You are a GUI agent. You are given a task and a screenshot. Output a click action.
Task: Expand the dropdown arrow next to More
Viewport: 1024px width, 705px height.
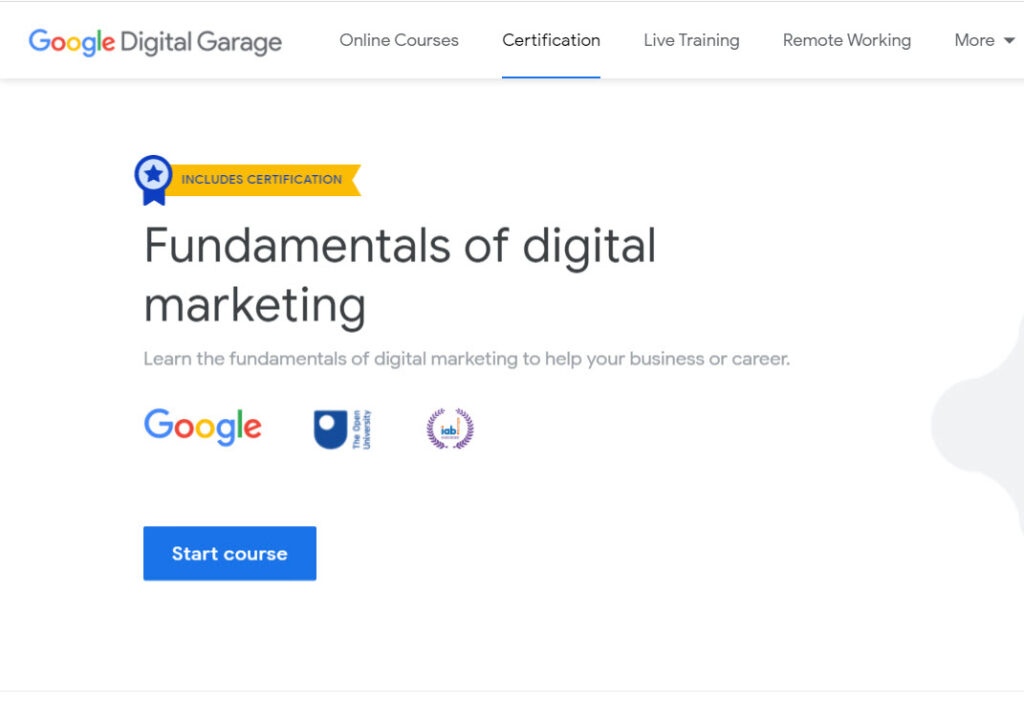[1009, 41]
